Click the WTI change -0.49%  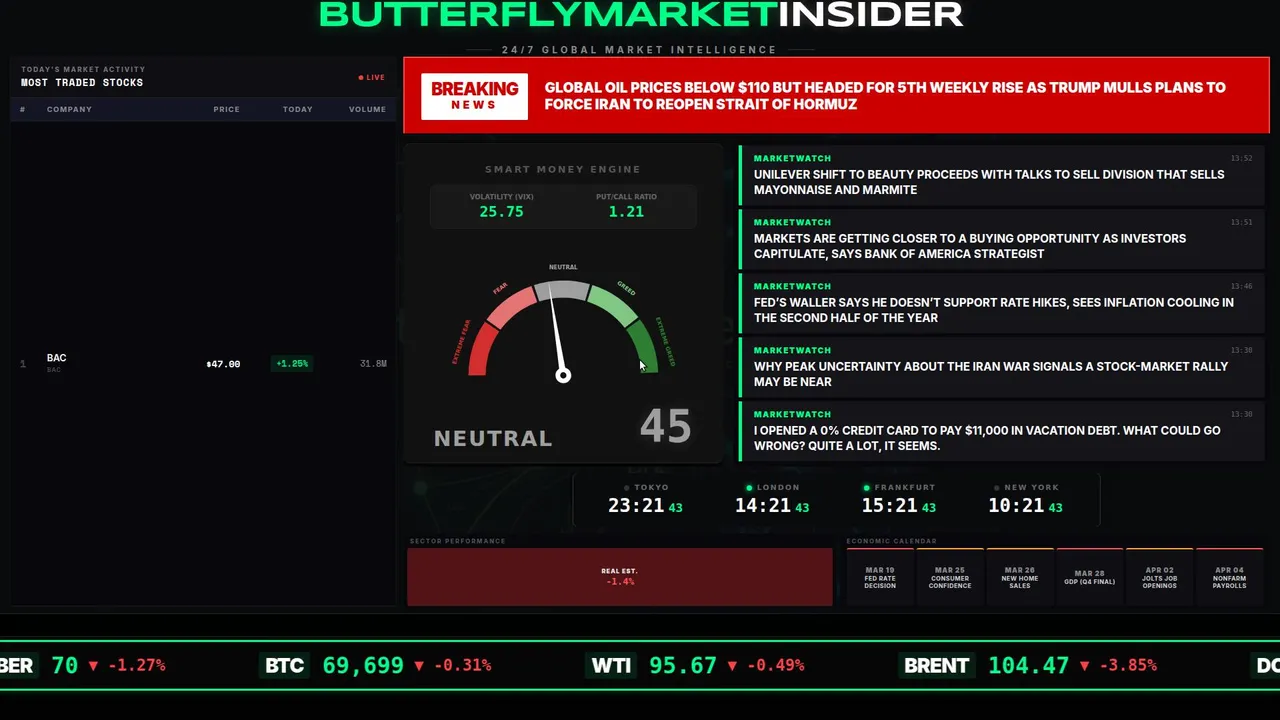777,665
